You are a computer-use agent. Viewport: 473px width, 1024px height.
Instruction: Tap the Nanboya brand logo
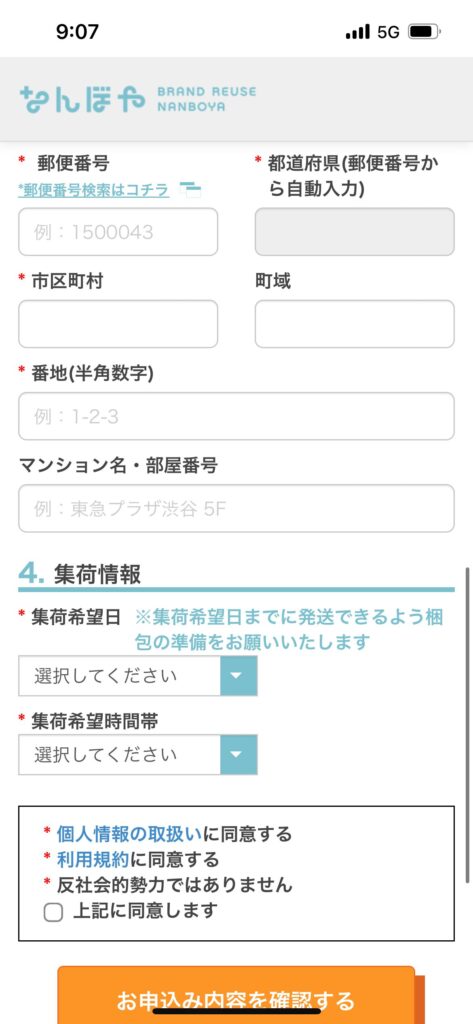point(138,99)
